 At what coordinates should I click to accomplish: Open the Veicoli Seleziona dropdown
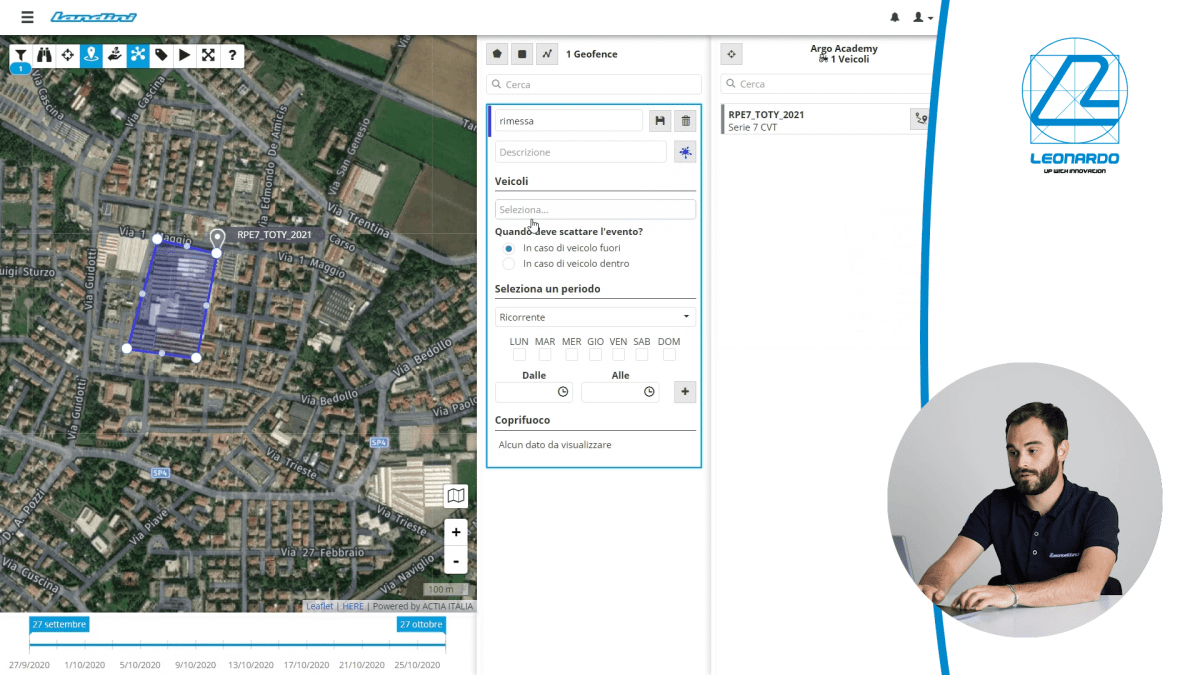(595, 210)
